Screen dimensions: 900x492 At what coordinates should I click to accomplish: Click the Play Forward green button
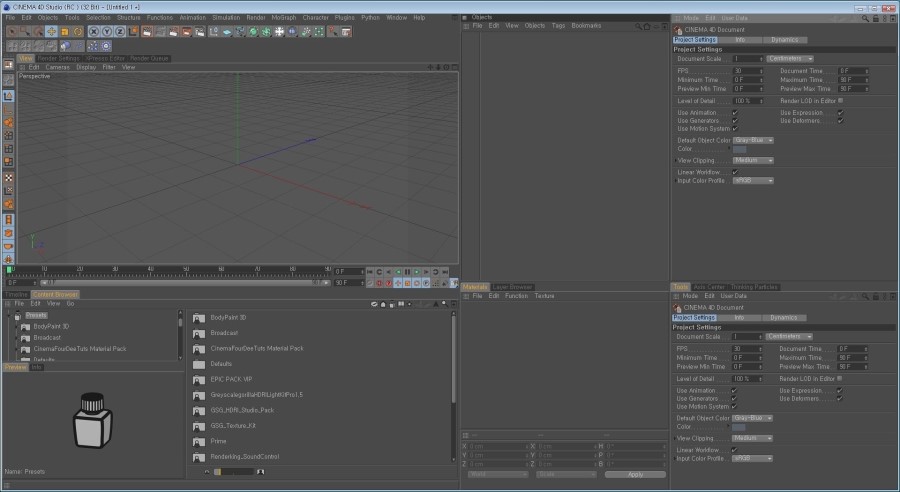[x=417, y=272]
